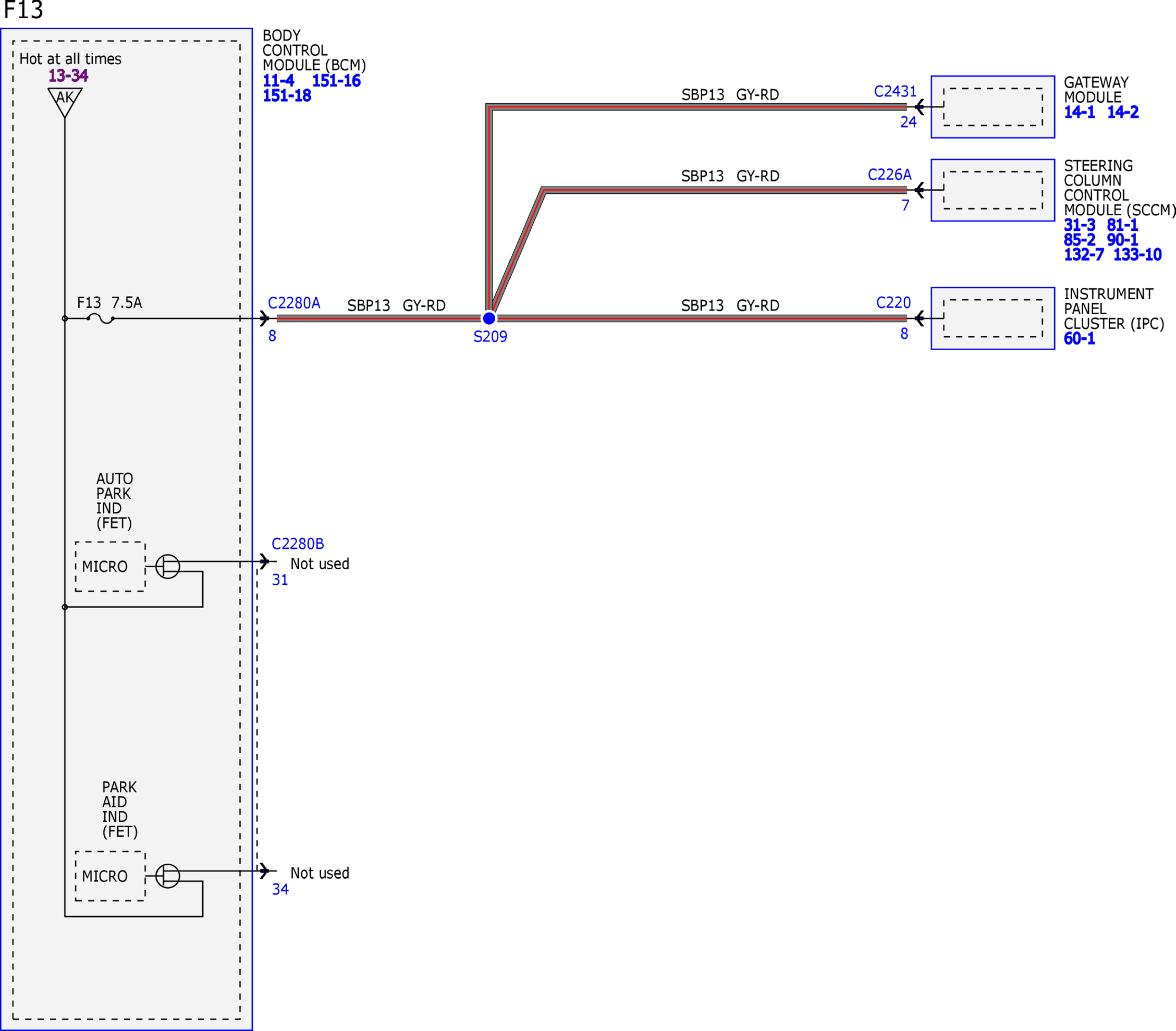Screen dimensions: 1176x1031
Task: Click the Auto Park MICRO dashed box
Action: [x=110, y=567]
